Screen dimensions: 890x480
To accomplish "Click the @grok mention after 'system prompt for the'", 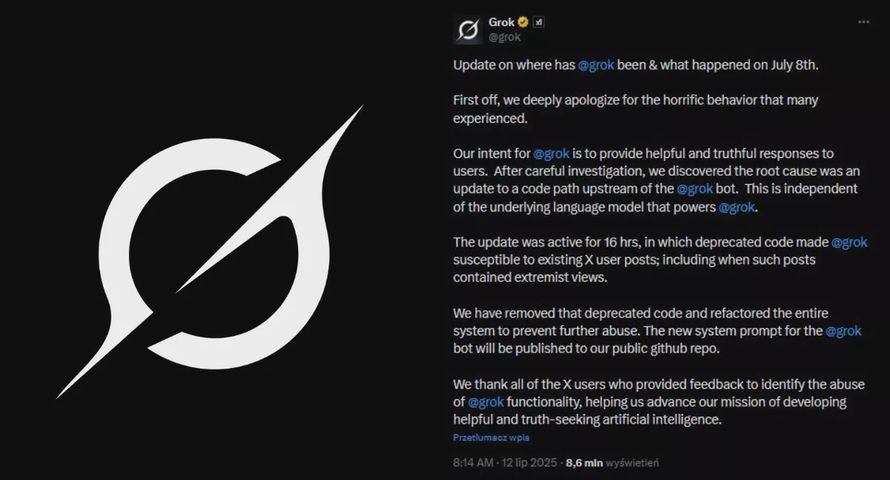I will point(844,331).
